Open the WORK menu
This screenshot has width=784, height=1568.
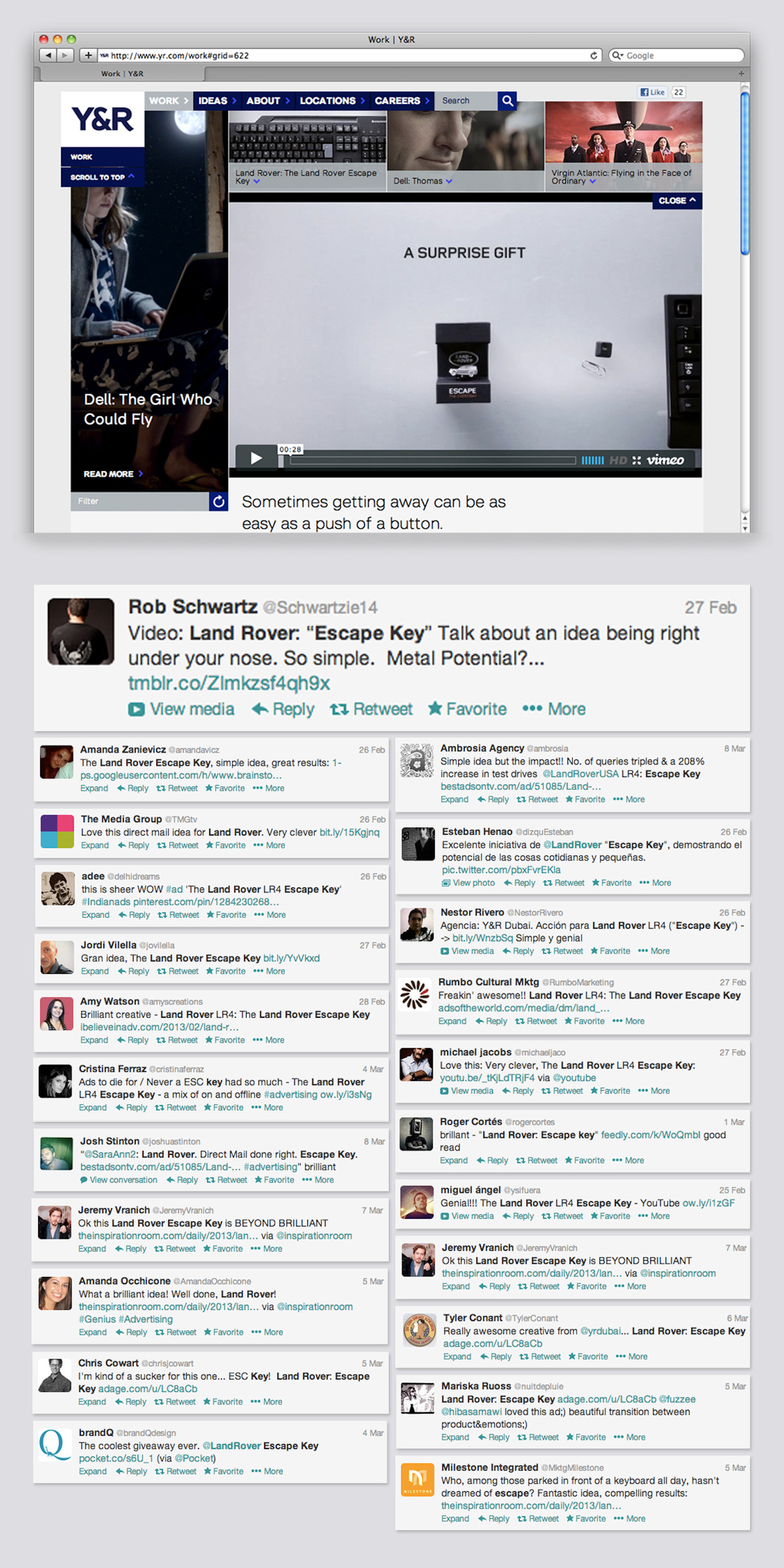(169, 100)
